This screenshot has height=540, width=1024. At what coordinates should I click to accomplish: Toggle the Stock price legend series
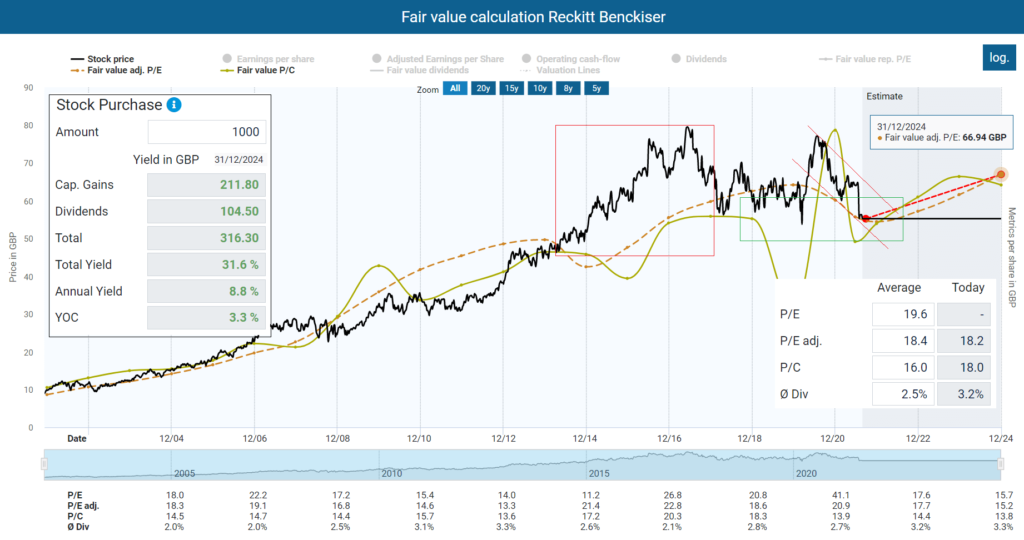coord(103,59)
